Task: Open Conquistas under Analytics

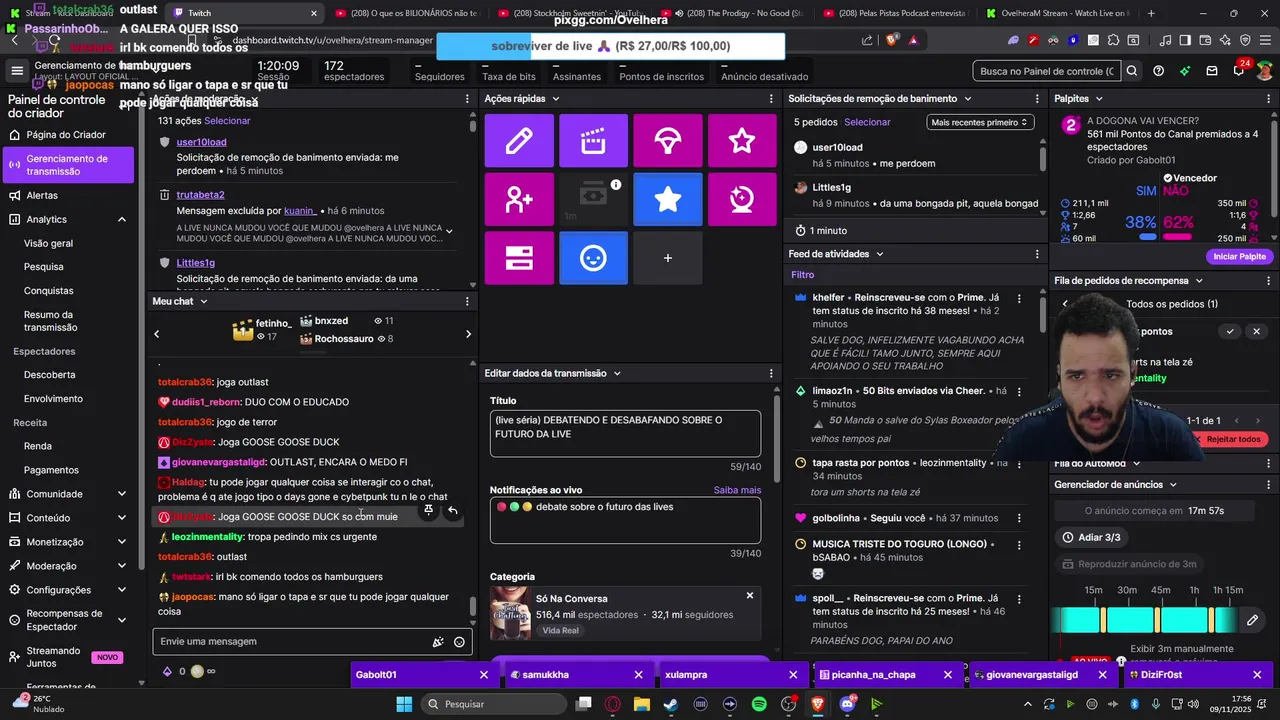Action: pos(48,291)
